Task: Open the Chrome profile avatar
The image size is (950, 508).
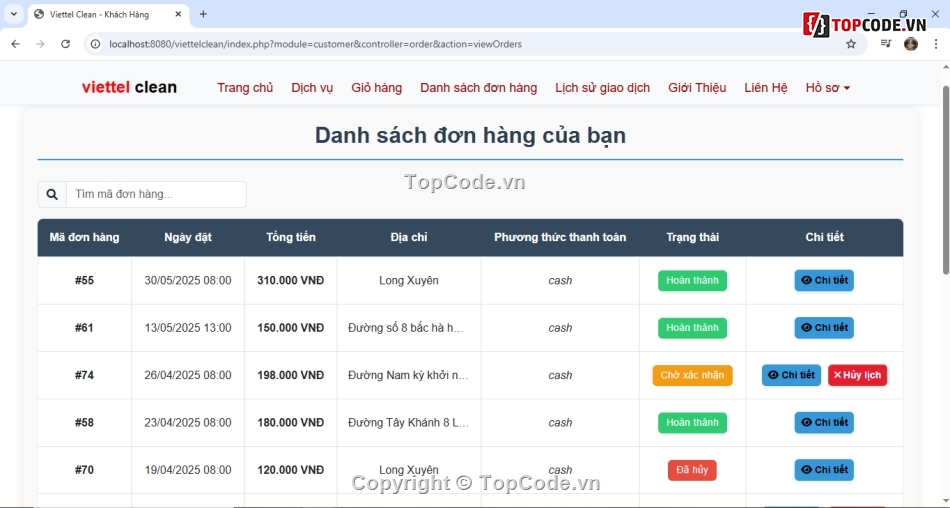Action: pyautogui.click(x=911, y=44)
